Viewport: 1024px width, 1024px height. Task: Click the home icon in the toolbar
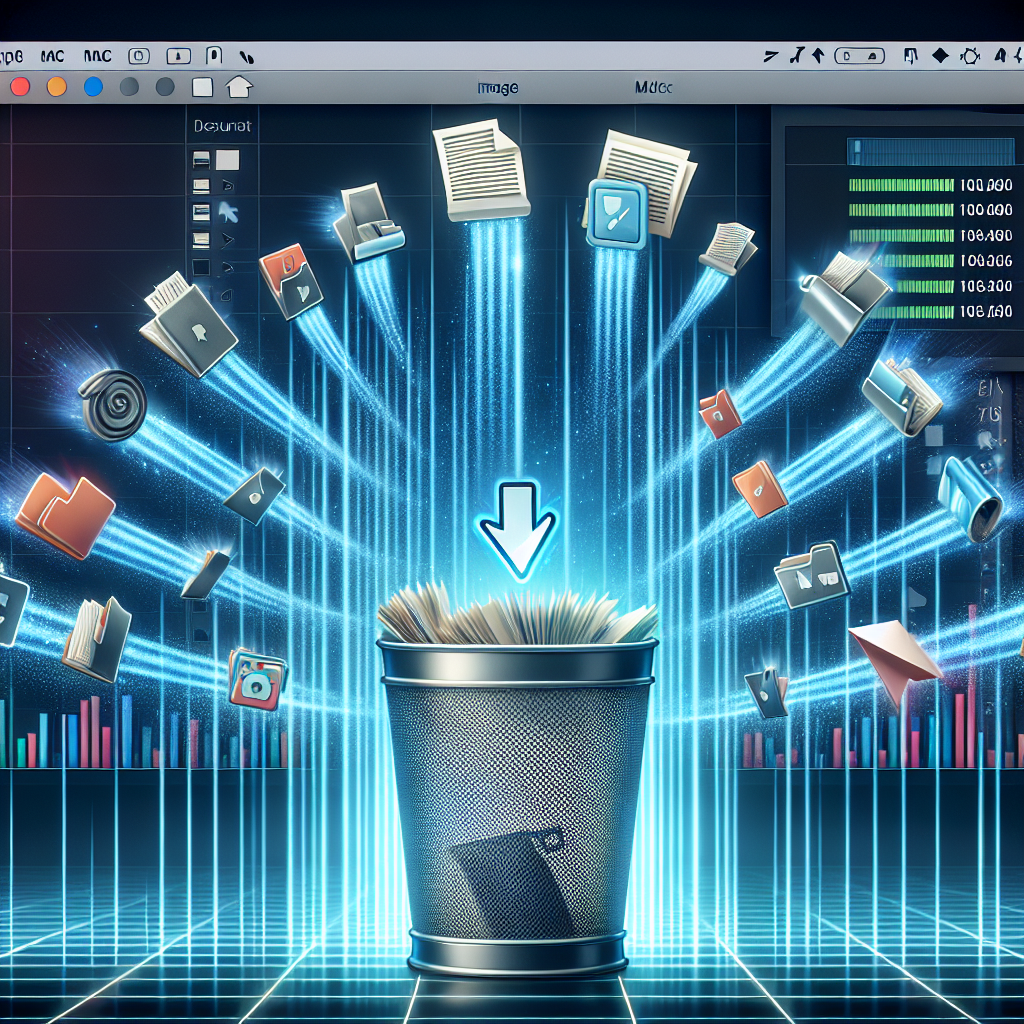click(238, 86)
